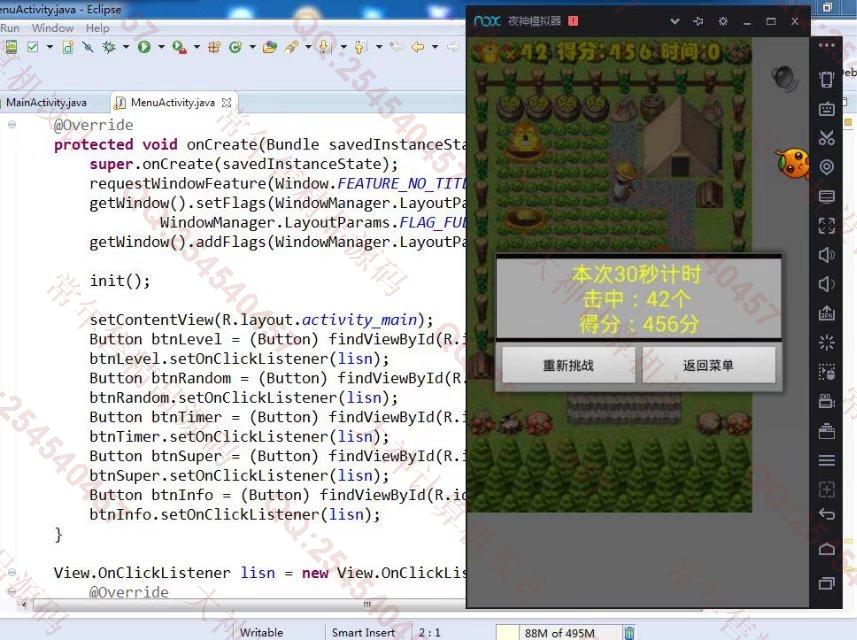Collapse the onCreate method fold marker
Screen dimensions: 857x640
[12, 125]
